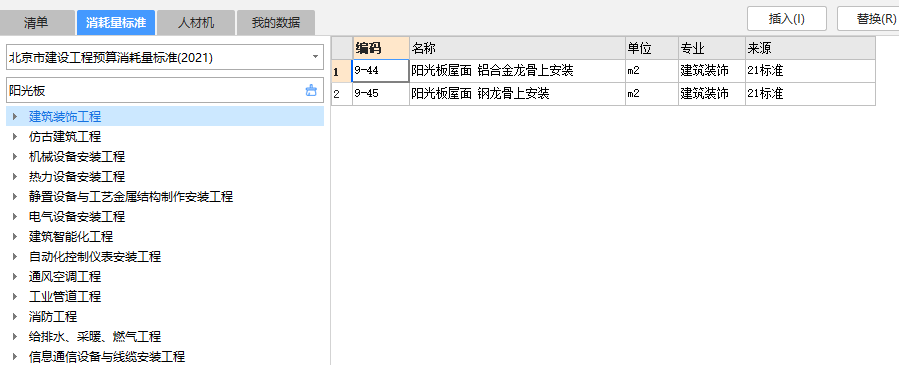The image size is (899, 365).
Task: Click 21标准 source cell in row 9-44
Action: coord(811,71)
